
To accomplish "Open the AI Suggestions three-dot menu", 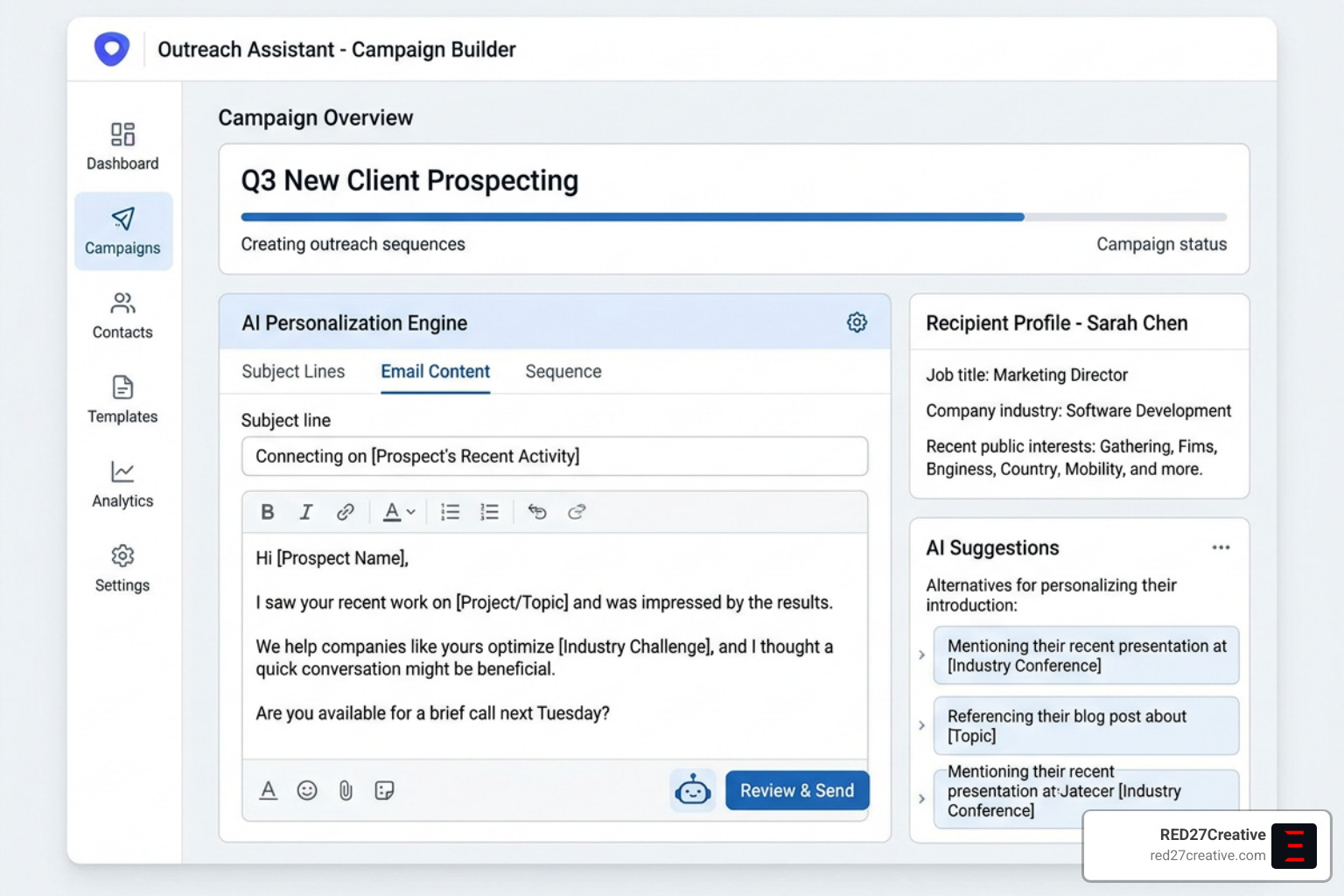I will click(1221, 548).
